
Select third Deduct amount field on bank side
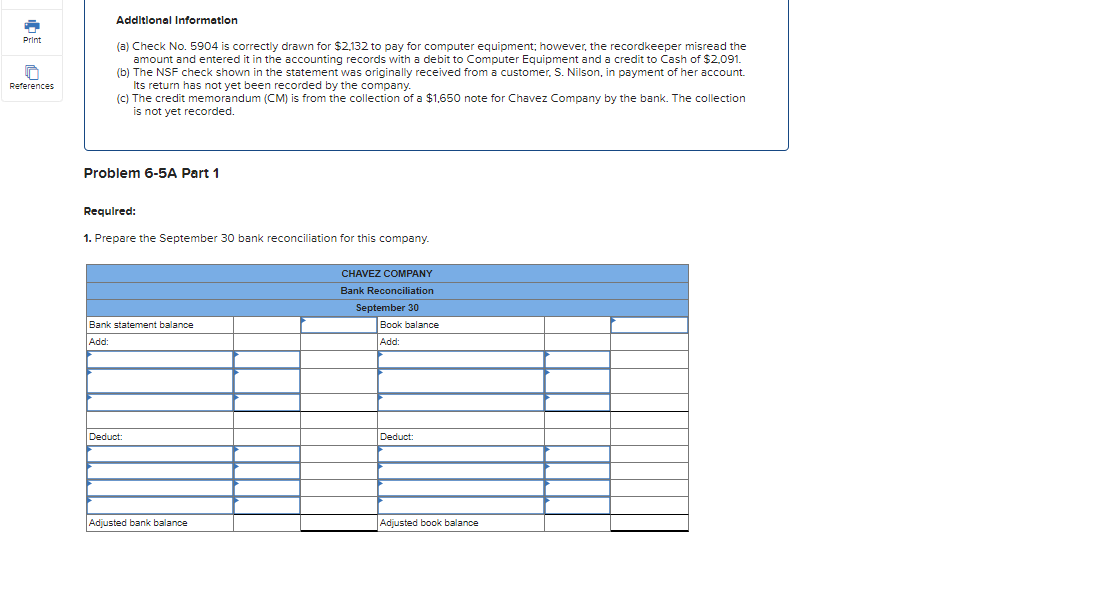coord(267,488)
